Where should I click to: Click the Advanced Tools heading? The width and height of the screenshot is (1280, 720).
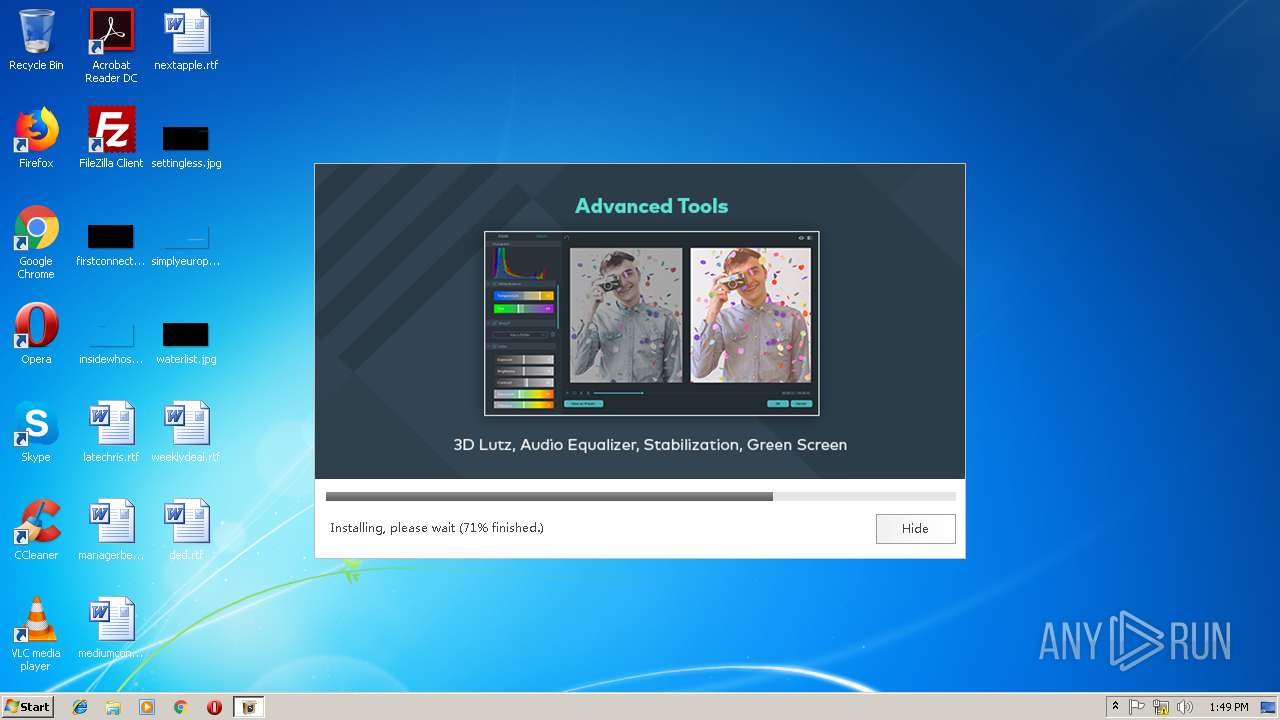point(651,206)
